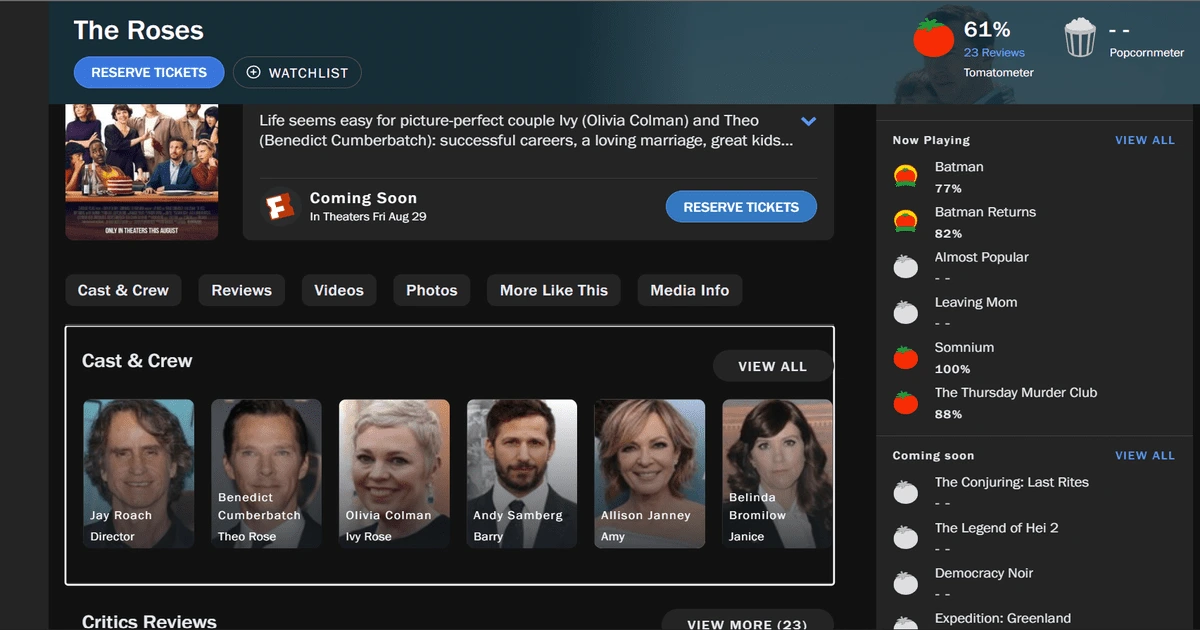Click the Fandango logo icon
The width and height of the screenshot is (1200, 630).
[x=281, y=207]
